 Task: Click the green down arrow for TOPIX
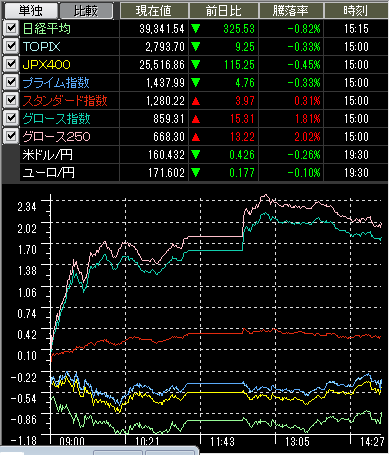(196, 47)
